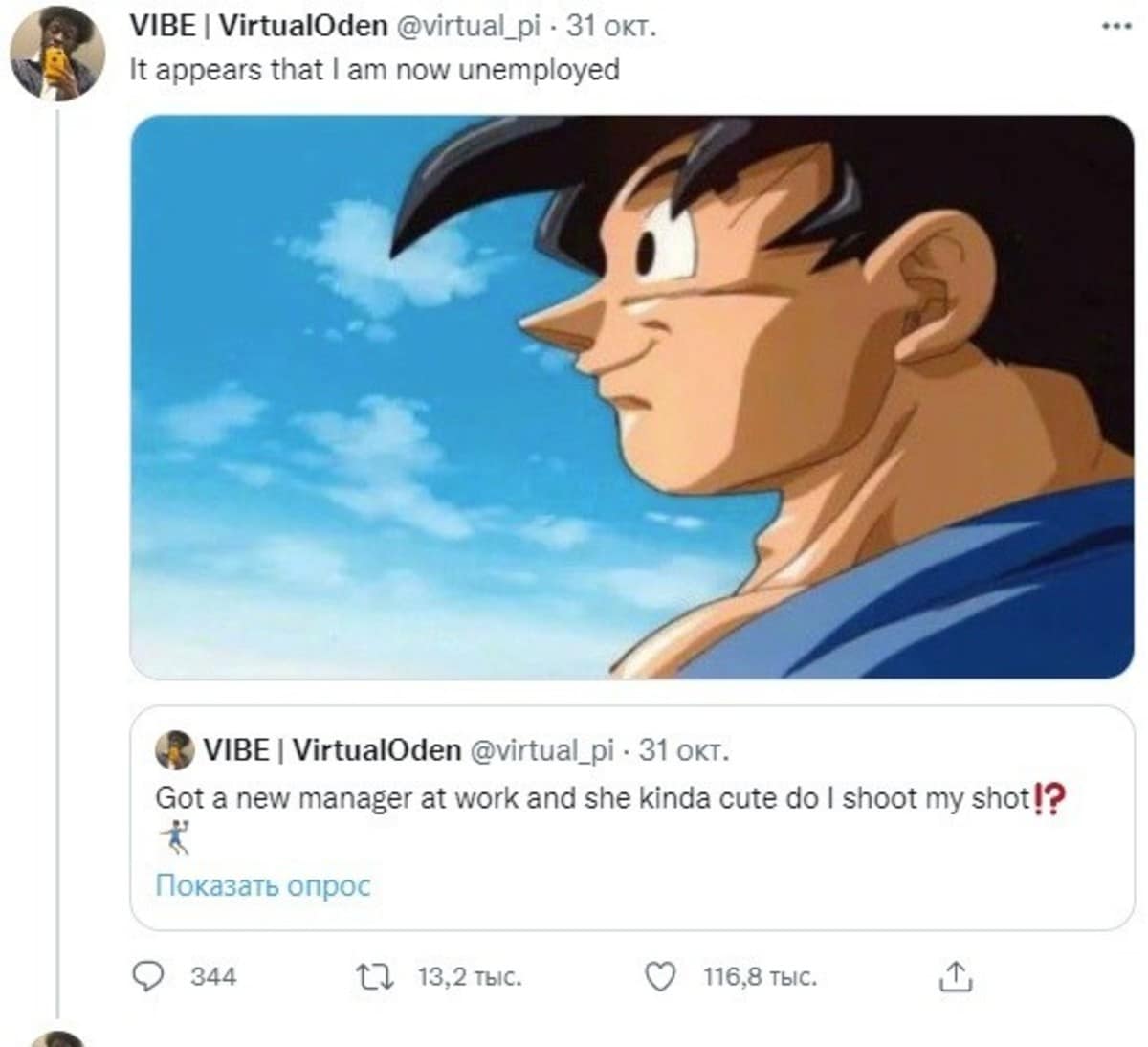Click the 344 replies count
The height and width of the screenshot is (1047, 1148).
point(213,977)
